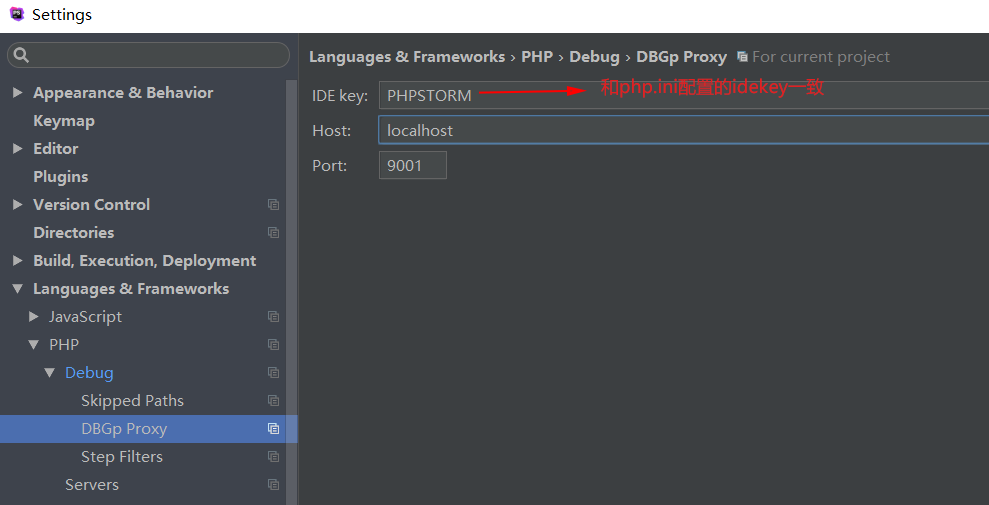The height and width of the screenshot is (505, 989).
Task: Click the IDE key field containing PHPSTORM
Action: 684,95
